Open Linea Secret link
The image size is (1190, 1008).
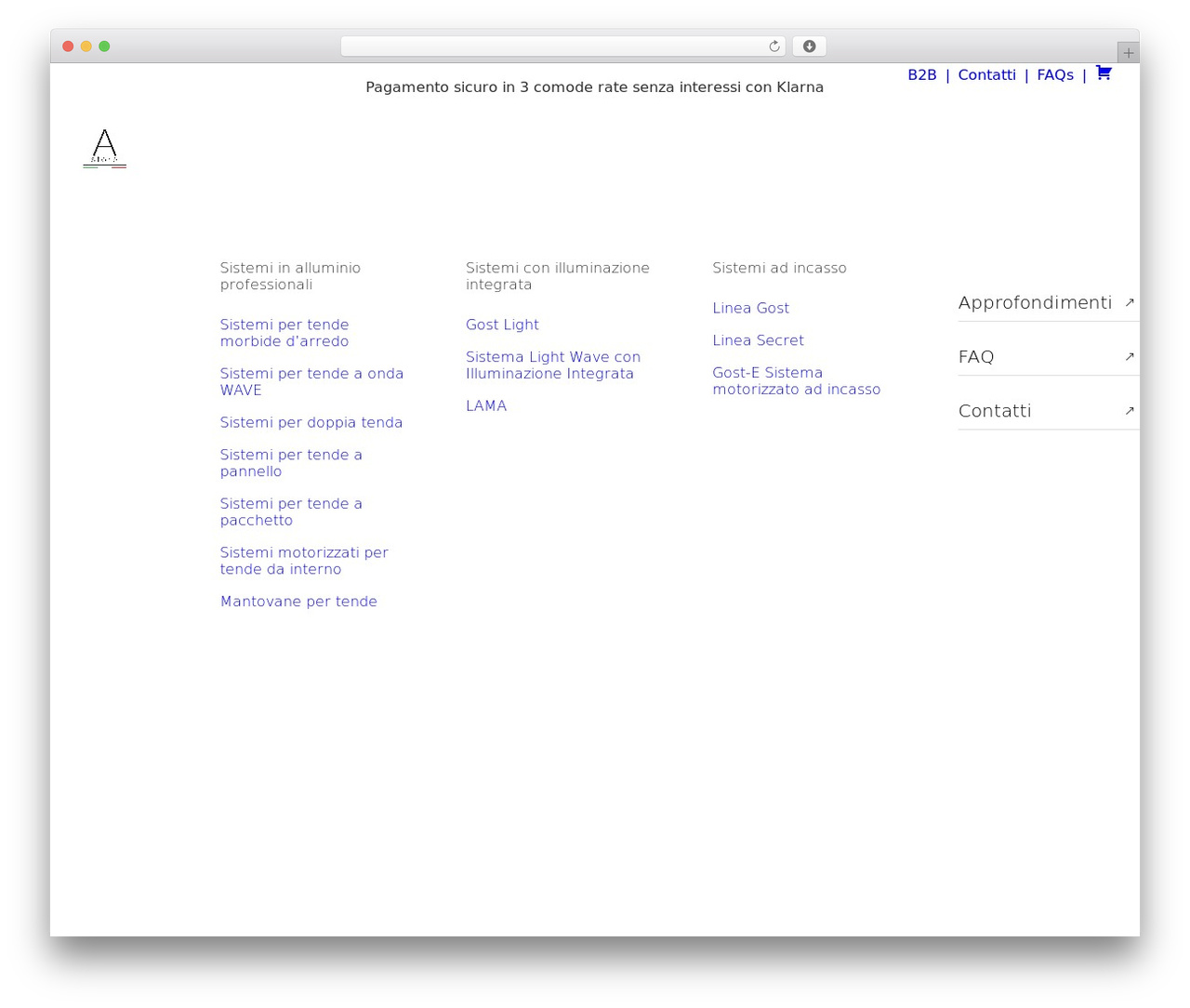point(758,340)
